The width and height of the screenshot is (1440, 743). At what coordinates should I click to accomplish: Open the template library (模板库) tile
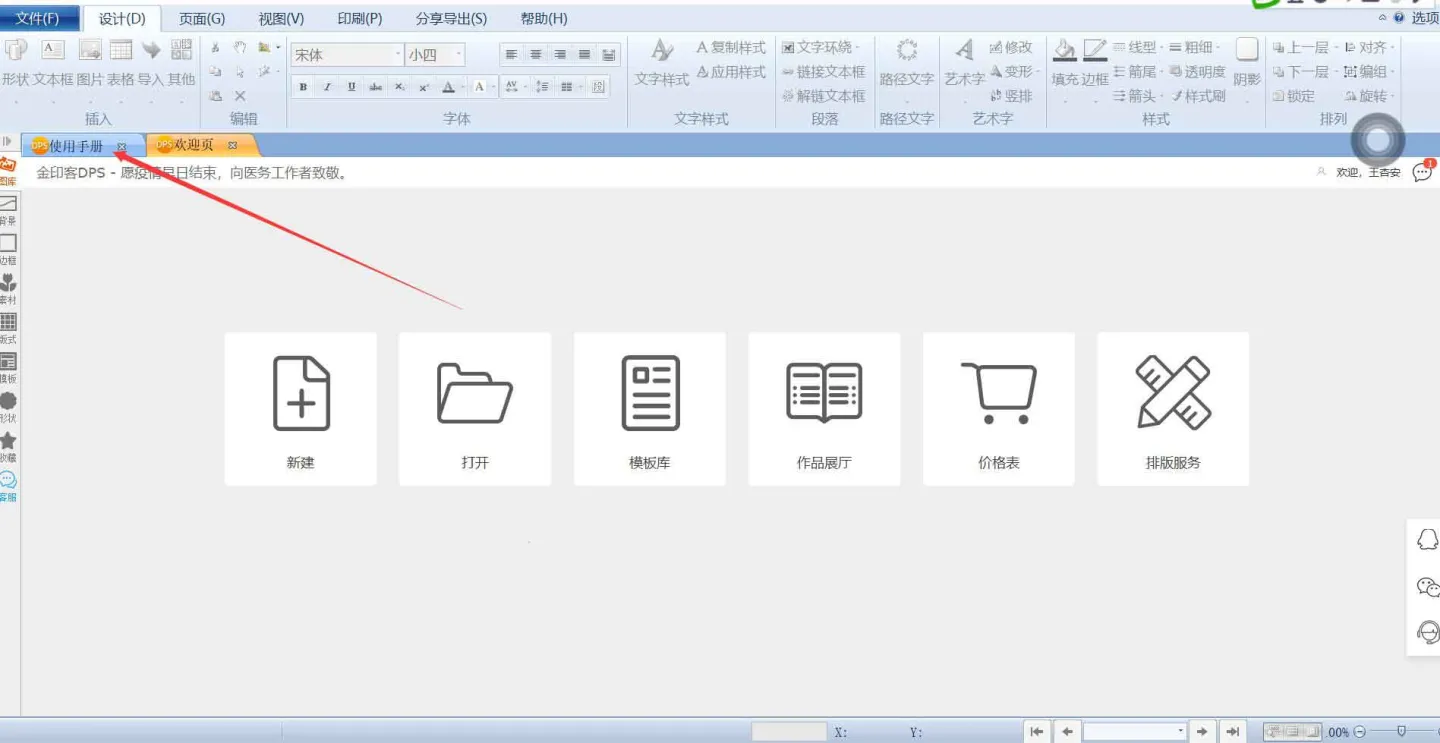[x=649, y=409]
